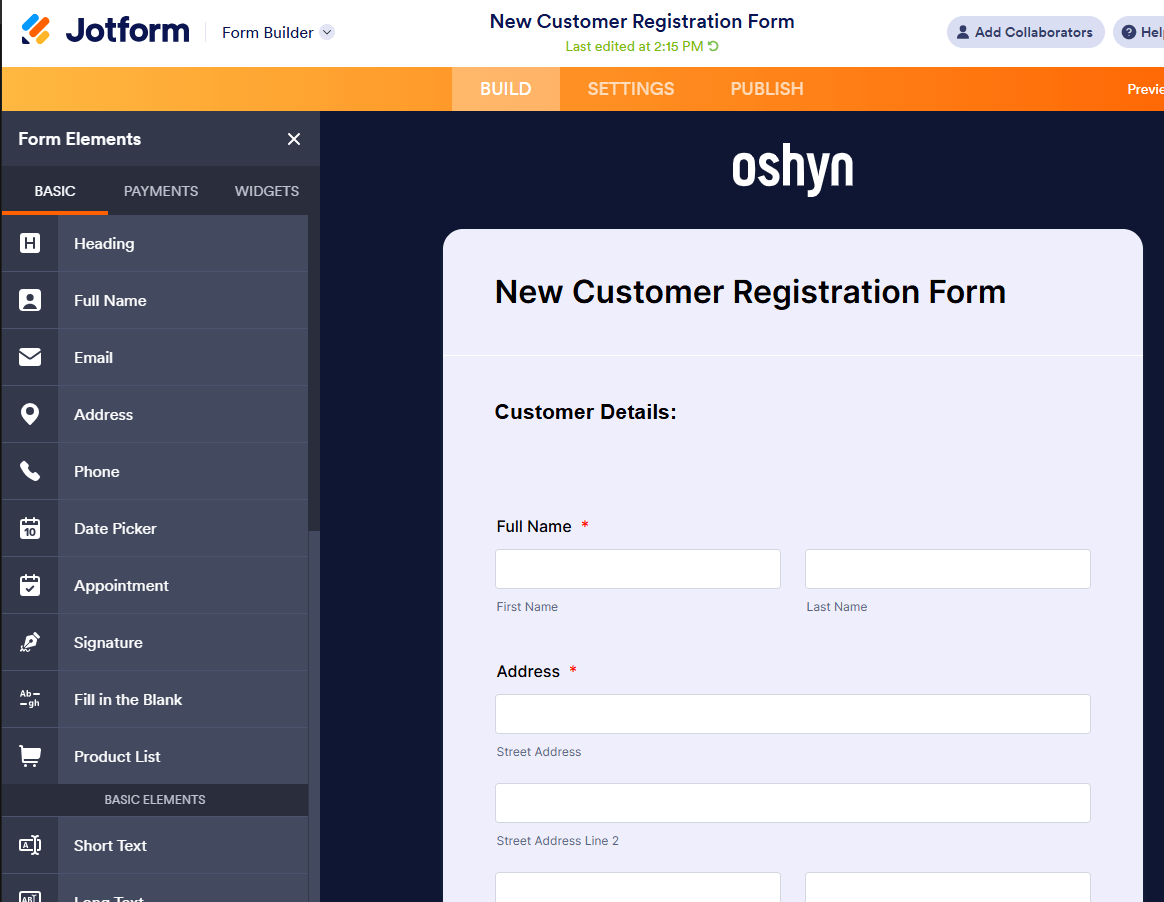This screenshot has width=1164, height=902.
Task: Click the Full Name element icon
Action: (30, 300)
